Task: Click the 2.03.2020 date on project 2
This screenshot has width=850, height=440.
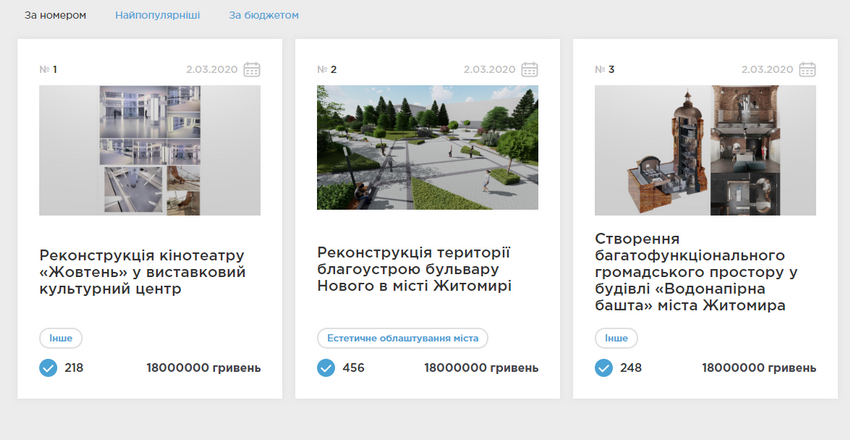Action: tap(489, 70)
